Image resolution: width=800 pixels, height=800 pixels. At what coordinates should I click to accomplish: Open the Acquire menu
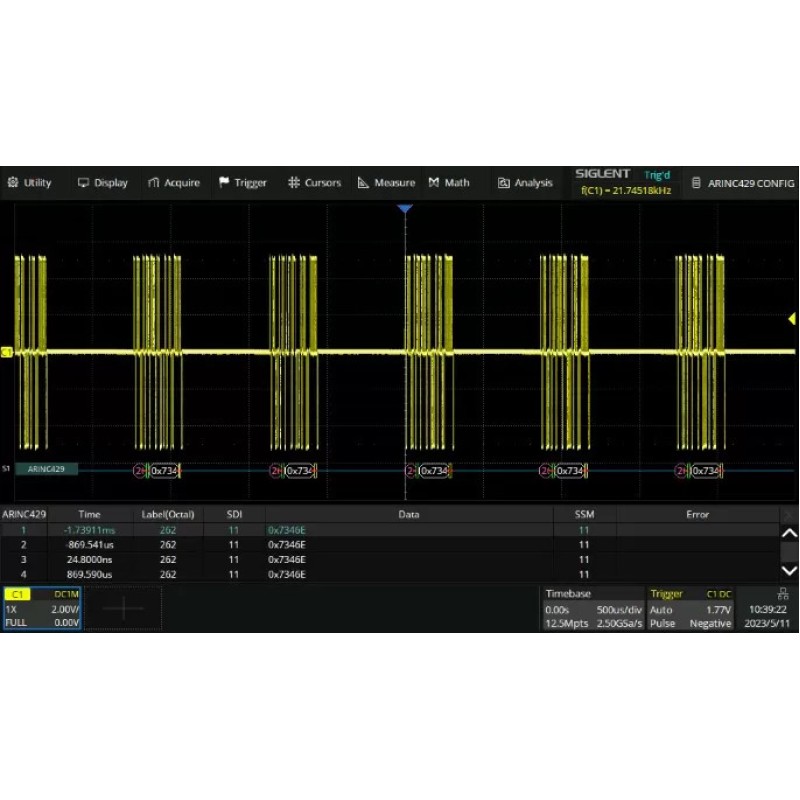tap(173, 183)
